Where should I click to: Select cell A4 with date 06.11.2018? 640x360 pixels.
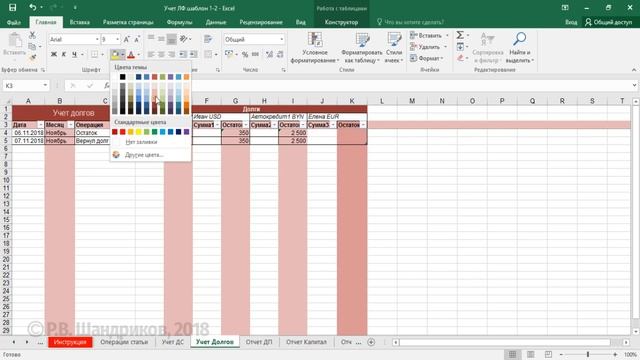tap(28, 133)
